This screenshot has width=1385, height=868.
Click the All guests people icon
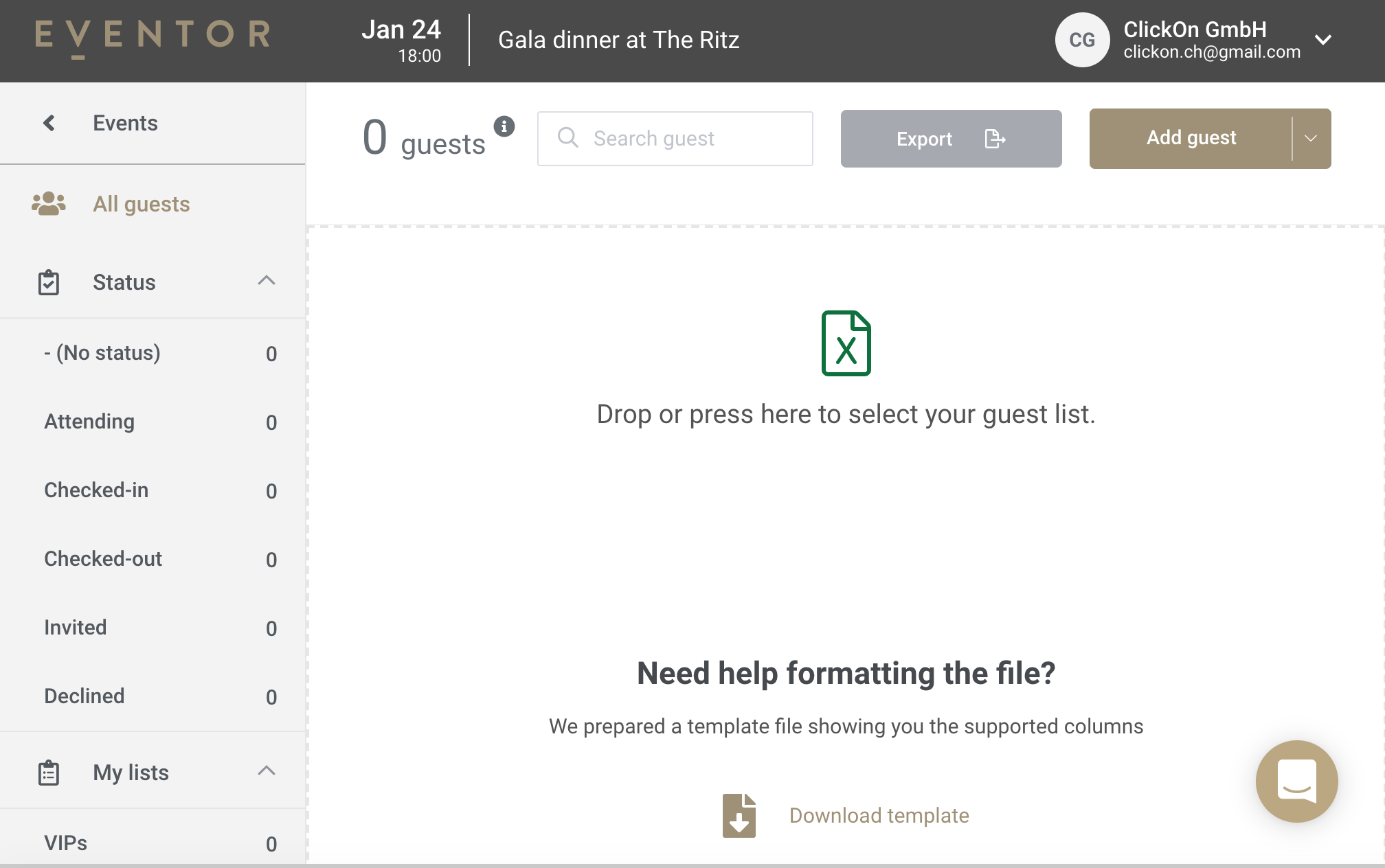click(49, 204)
